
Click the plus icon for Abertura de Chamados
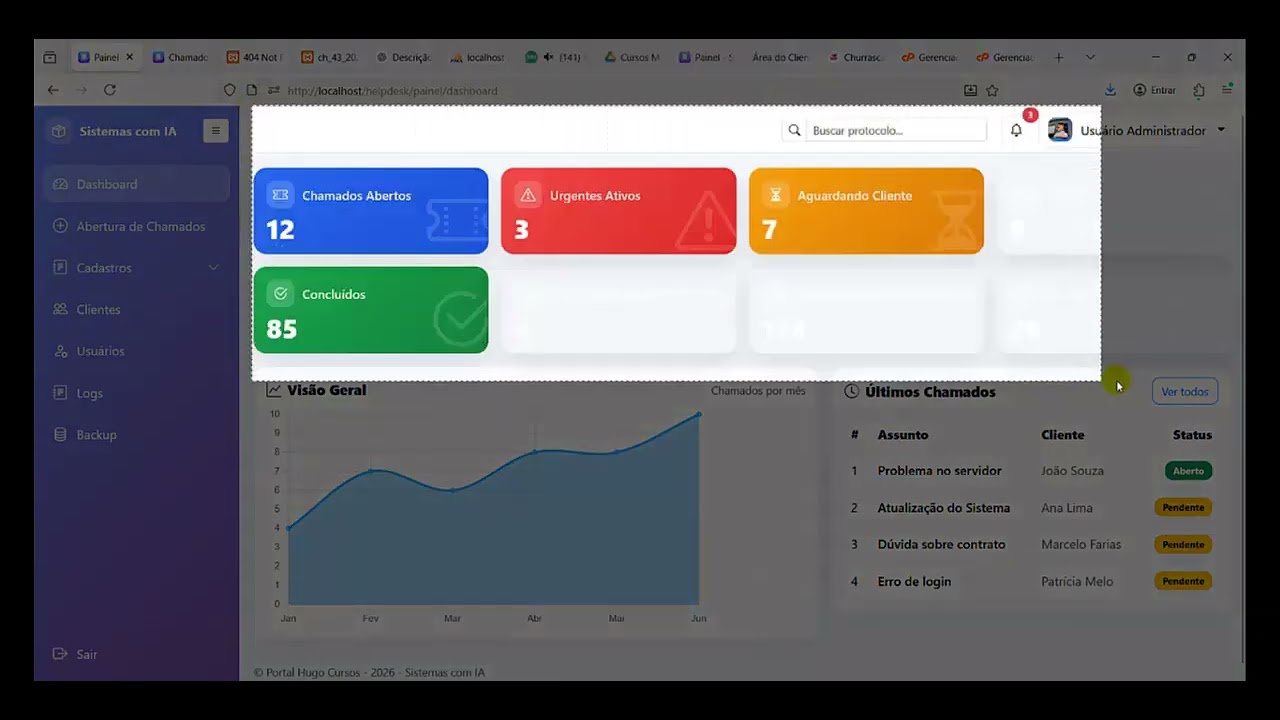click(x=60, y=226)
